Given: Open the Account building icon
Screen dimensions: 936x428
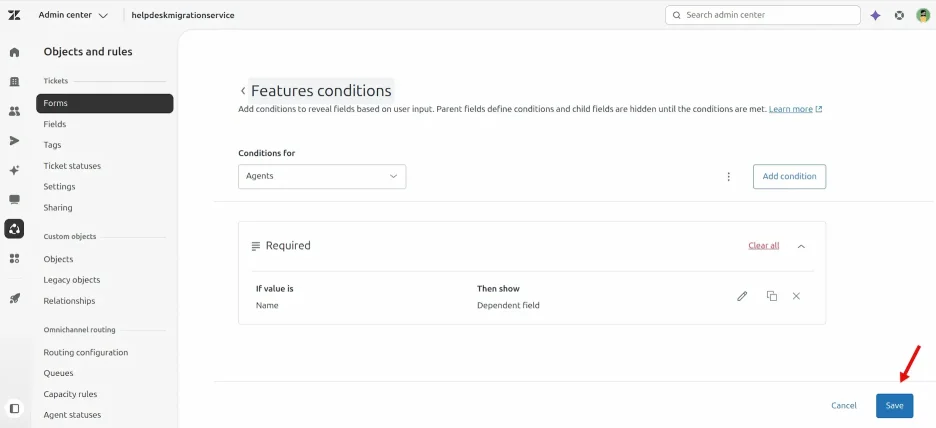Looking at the screenshot, I should 14,81.
